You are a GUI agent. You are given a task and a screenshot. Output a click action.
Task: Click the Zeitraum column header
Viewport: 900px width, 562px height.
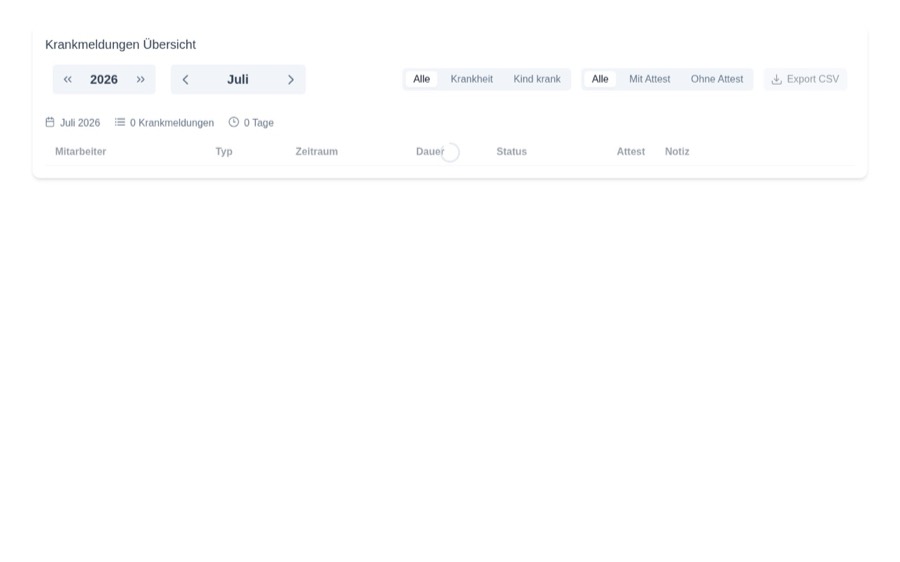pyautogui.click(x=316, y=152)
